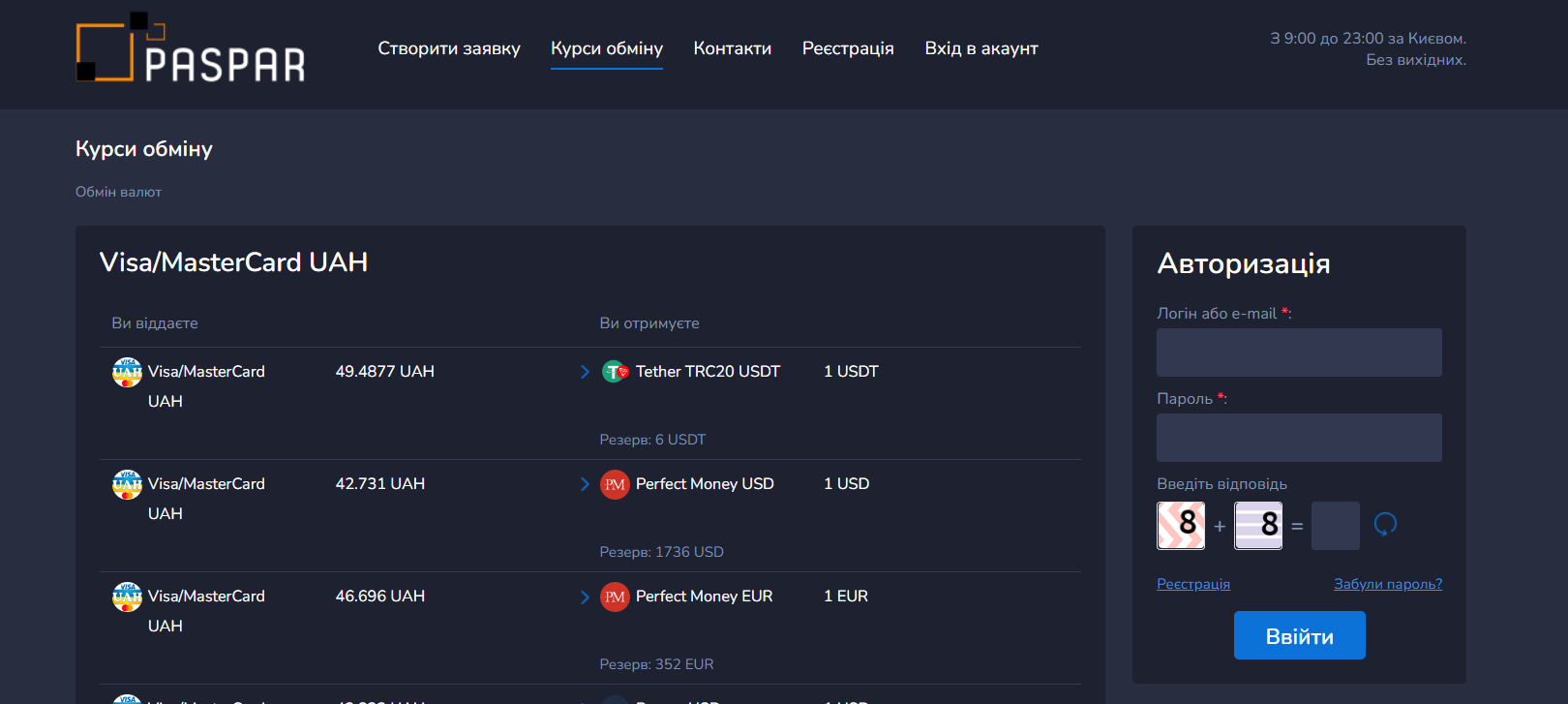Screen dimensions: 1568x704
Task: Open the Курси обміну menu item
Action: [607, 48]
